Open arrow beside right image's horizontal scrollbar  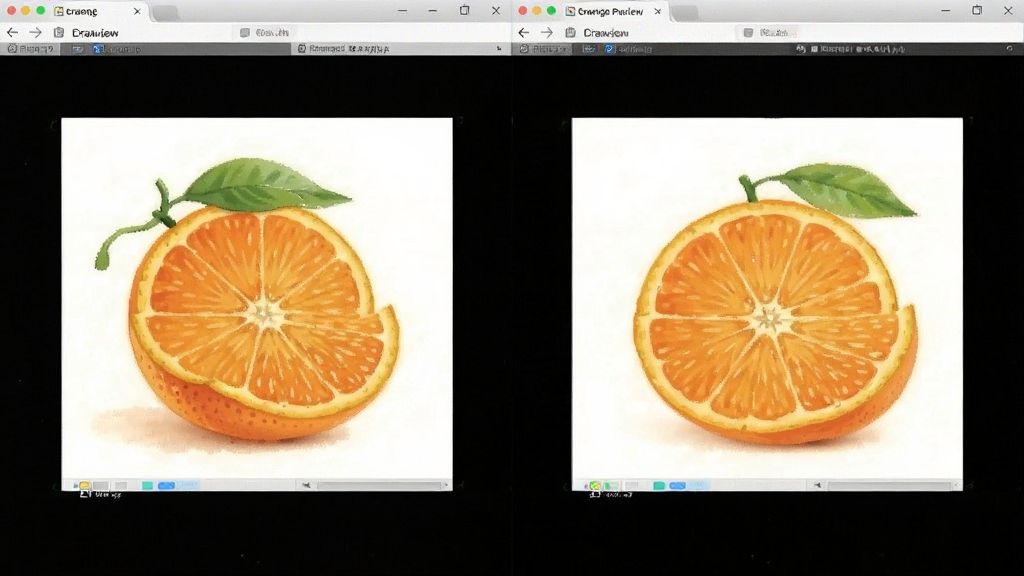click(x=817, y=485)
